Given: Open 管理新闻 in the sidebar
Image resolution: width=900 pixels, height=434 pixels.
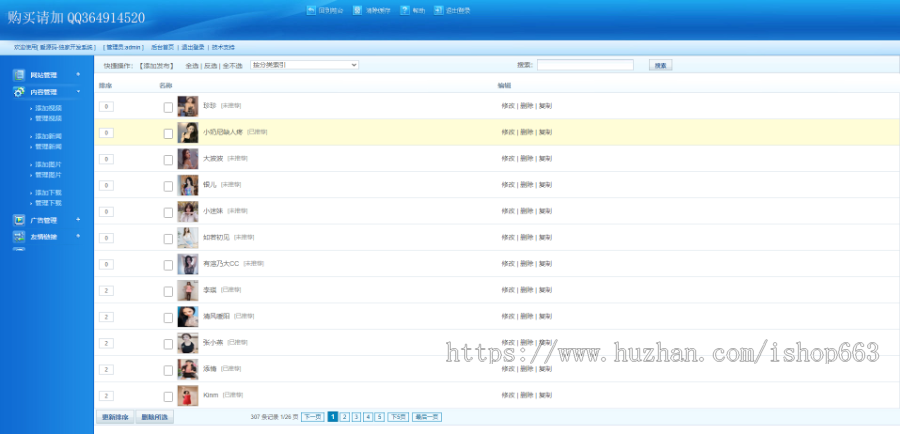Looking at the screenshot, I should (48, 146).
